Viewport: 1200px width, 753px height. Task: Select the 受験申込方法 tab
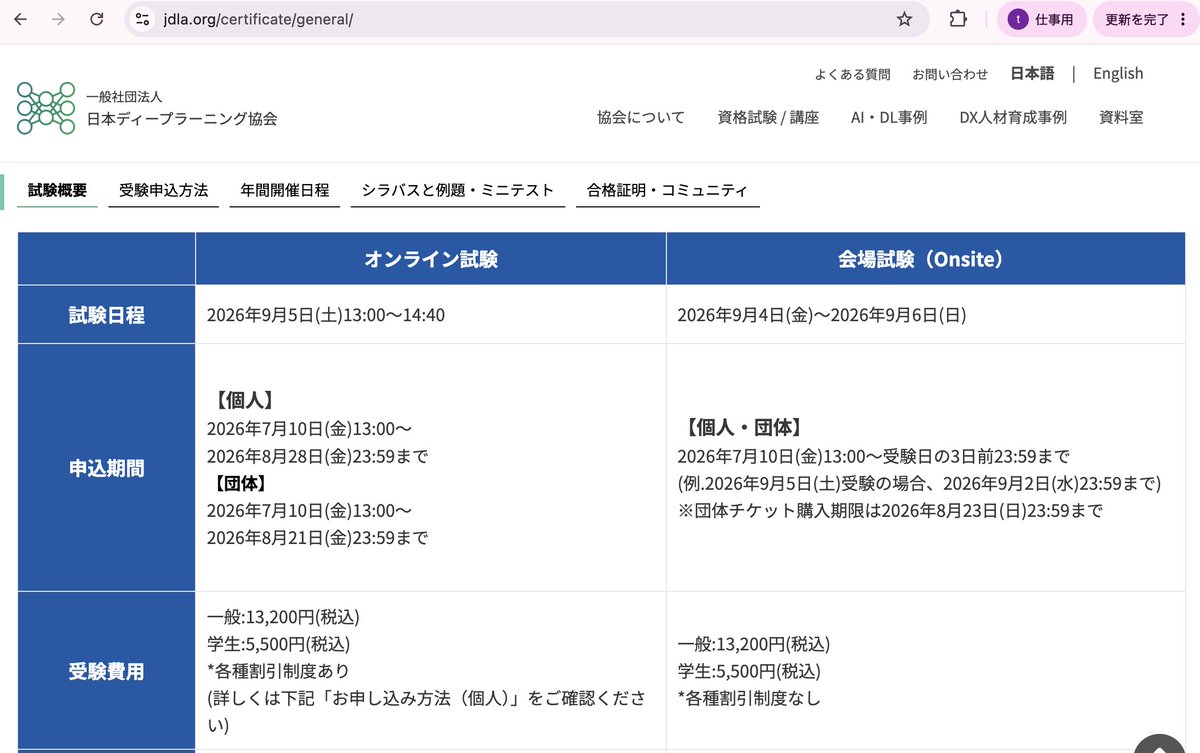(x=163, y=190)
